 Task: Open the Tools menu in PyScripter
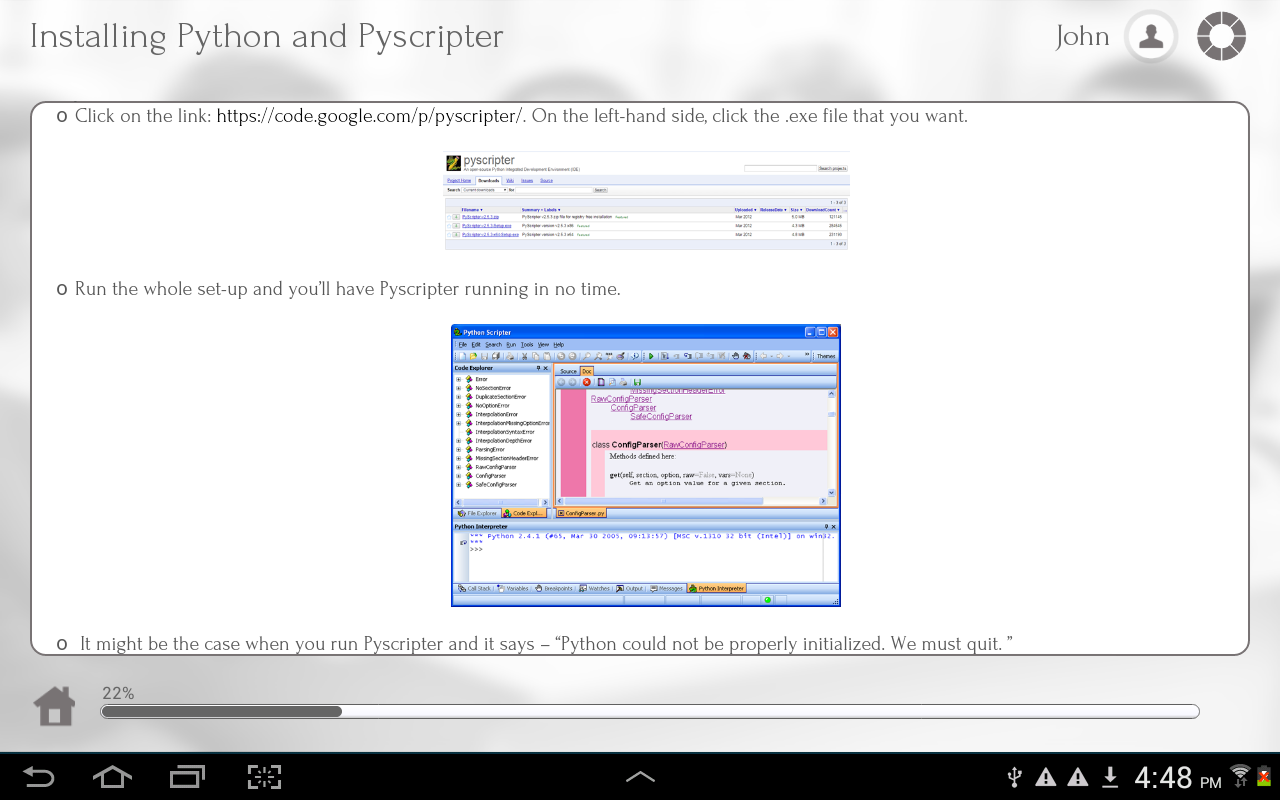click(x=526, y=345)
